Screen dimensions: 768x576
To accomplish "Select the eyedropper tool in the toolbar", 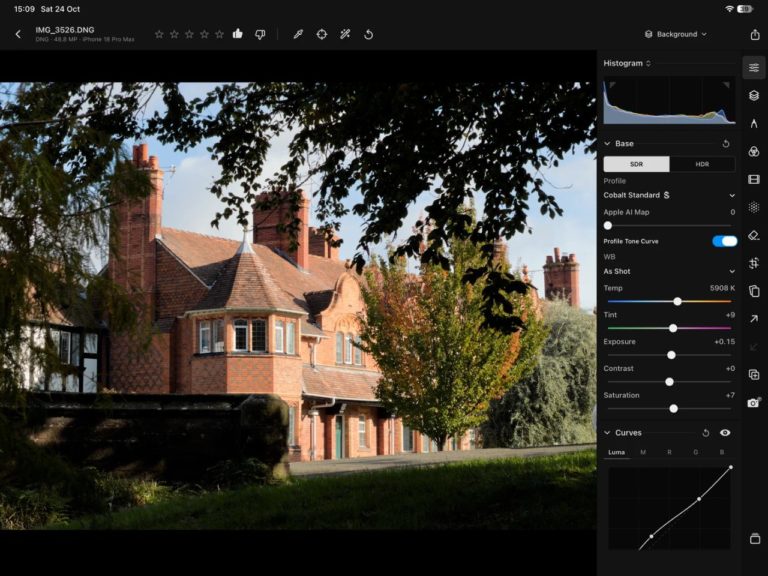I will pyautogui.click(x=298, y=34).
